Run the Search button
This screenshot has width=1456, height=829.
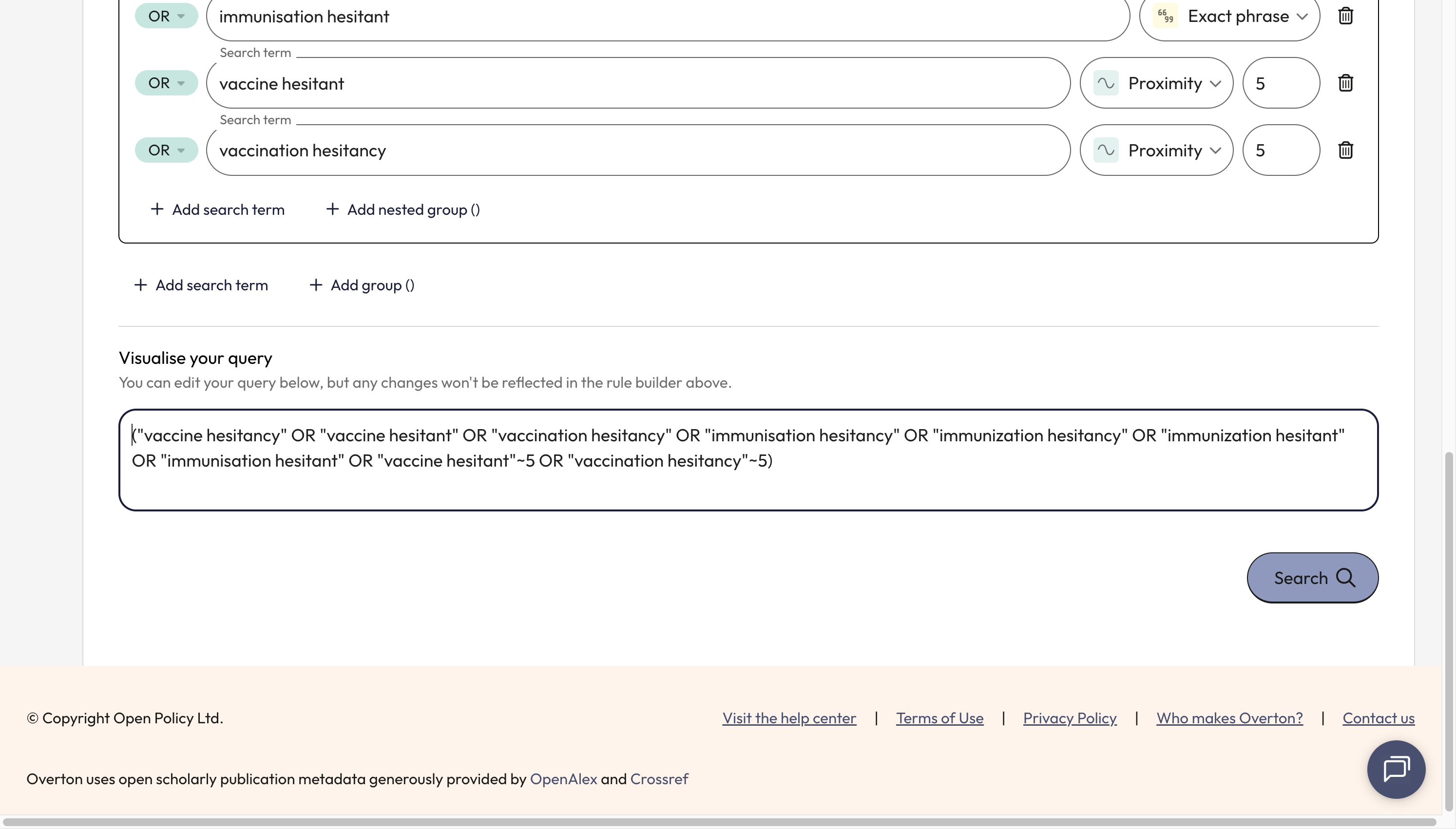(x=1312, y=577)
